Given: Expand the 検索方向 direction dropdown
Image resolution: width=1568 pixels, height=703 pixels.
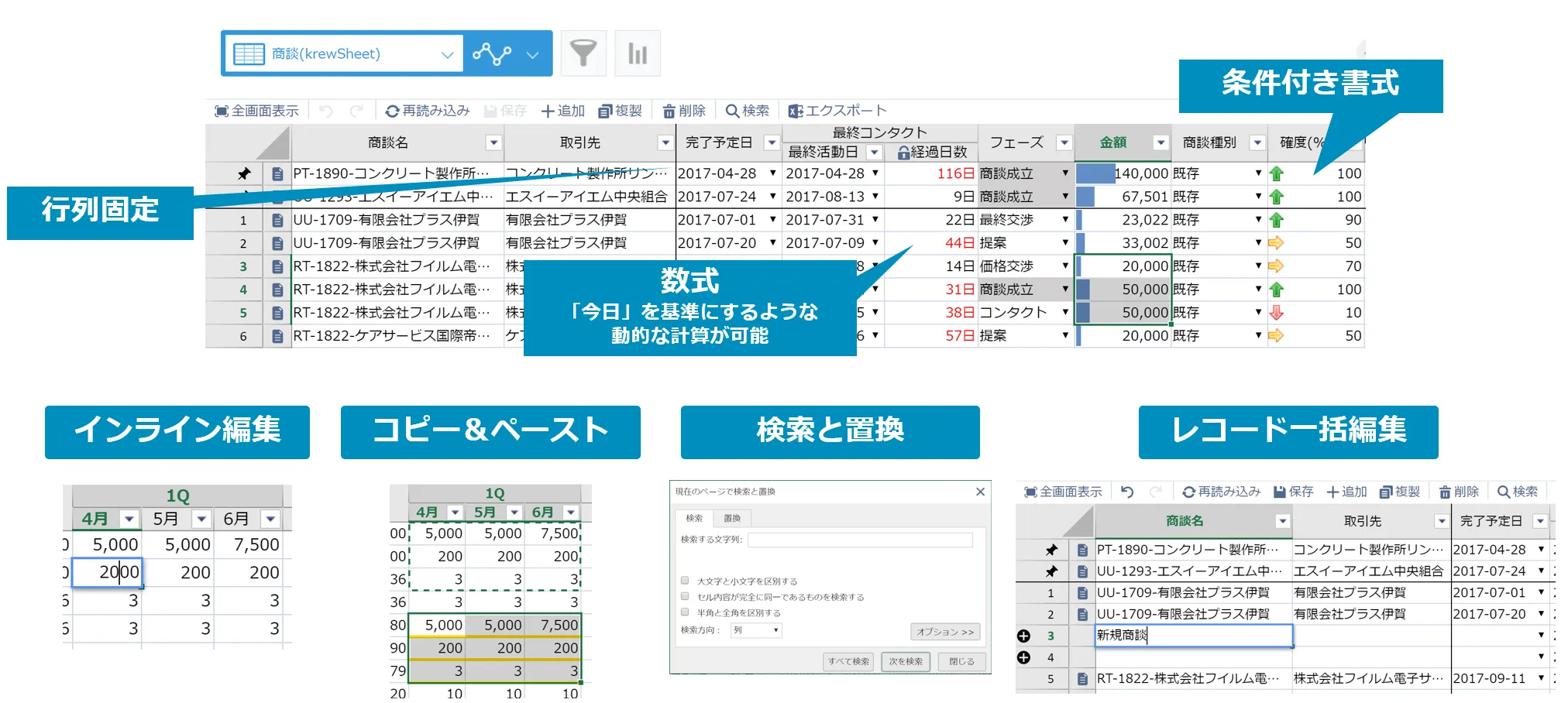Looking at the screenshot, I should click(x=756, y=630).
